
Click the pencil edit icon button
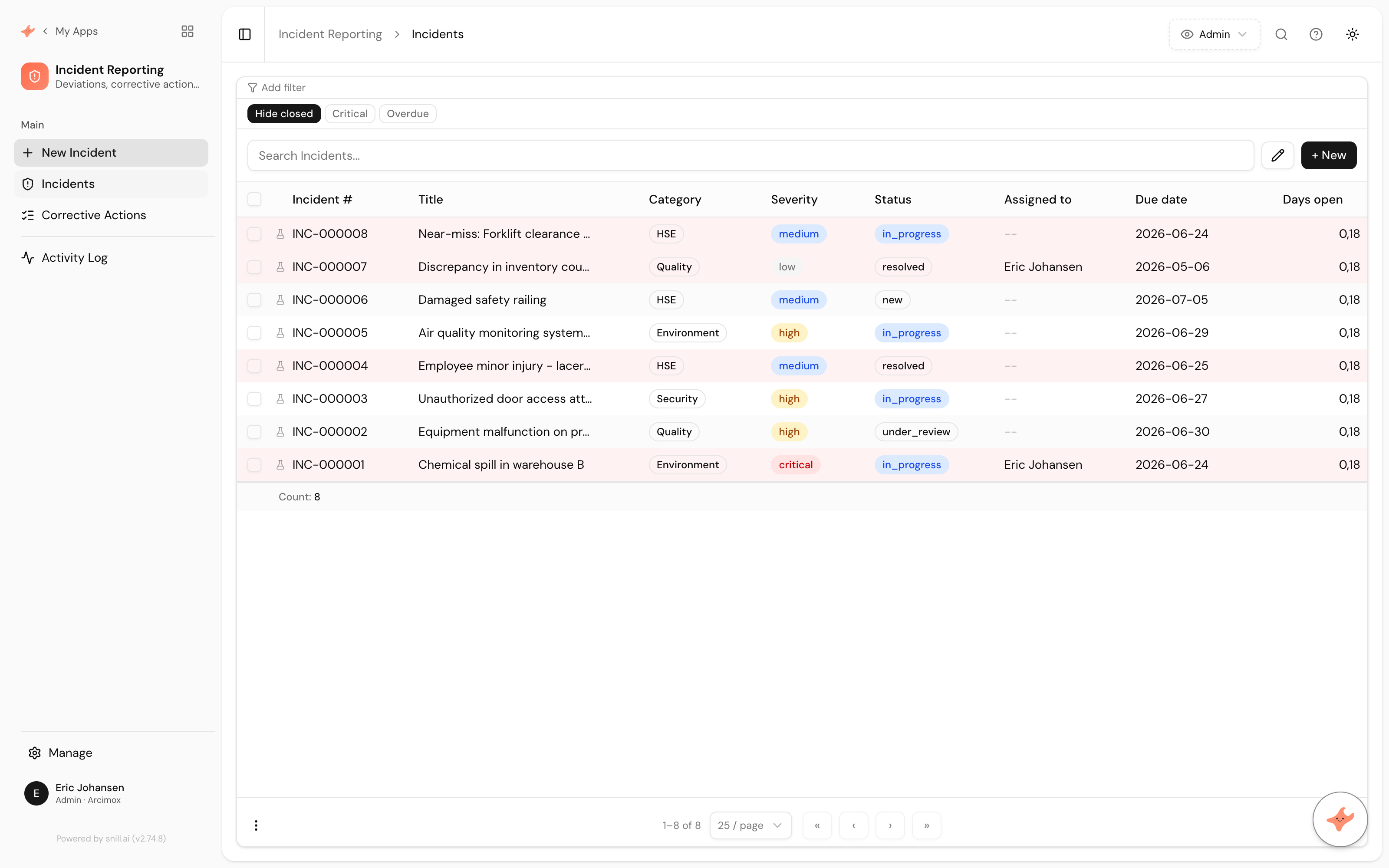[x=1277, y=155]
